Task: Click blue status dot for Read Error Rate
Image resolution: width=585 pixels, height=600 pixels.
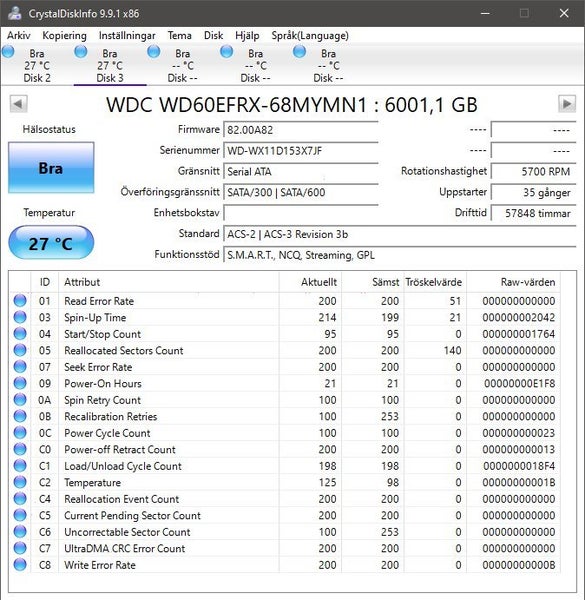Action: [x=20, y=301]
